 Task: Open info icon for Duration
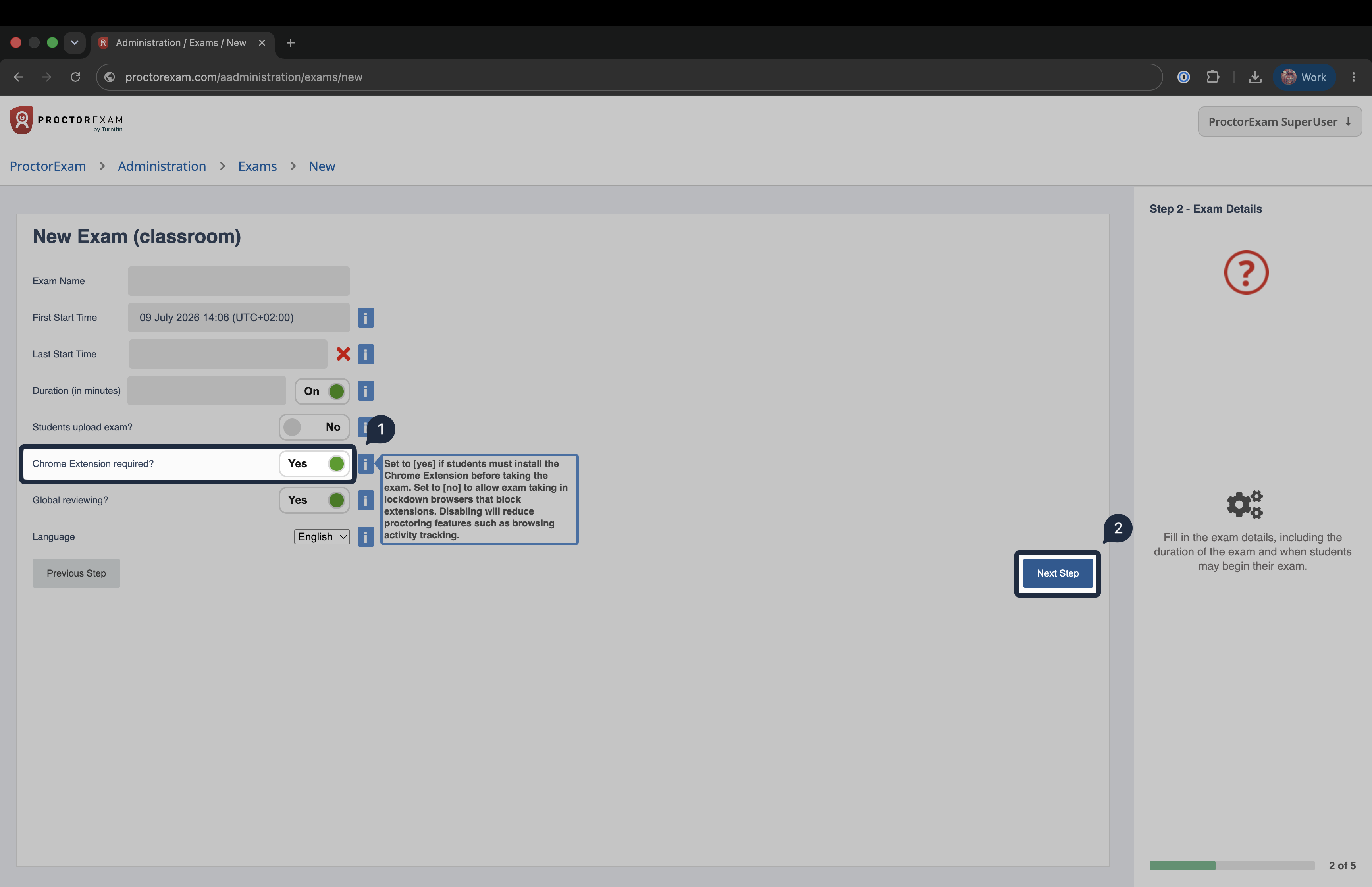click(366, 391)
